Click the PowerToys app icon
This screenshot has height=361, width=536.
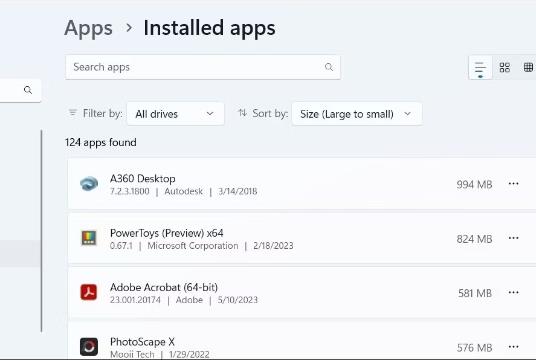pyautogui.click(x=89, y=238)
